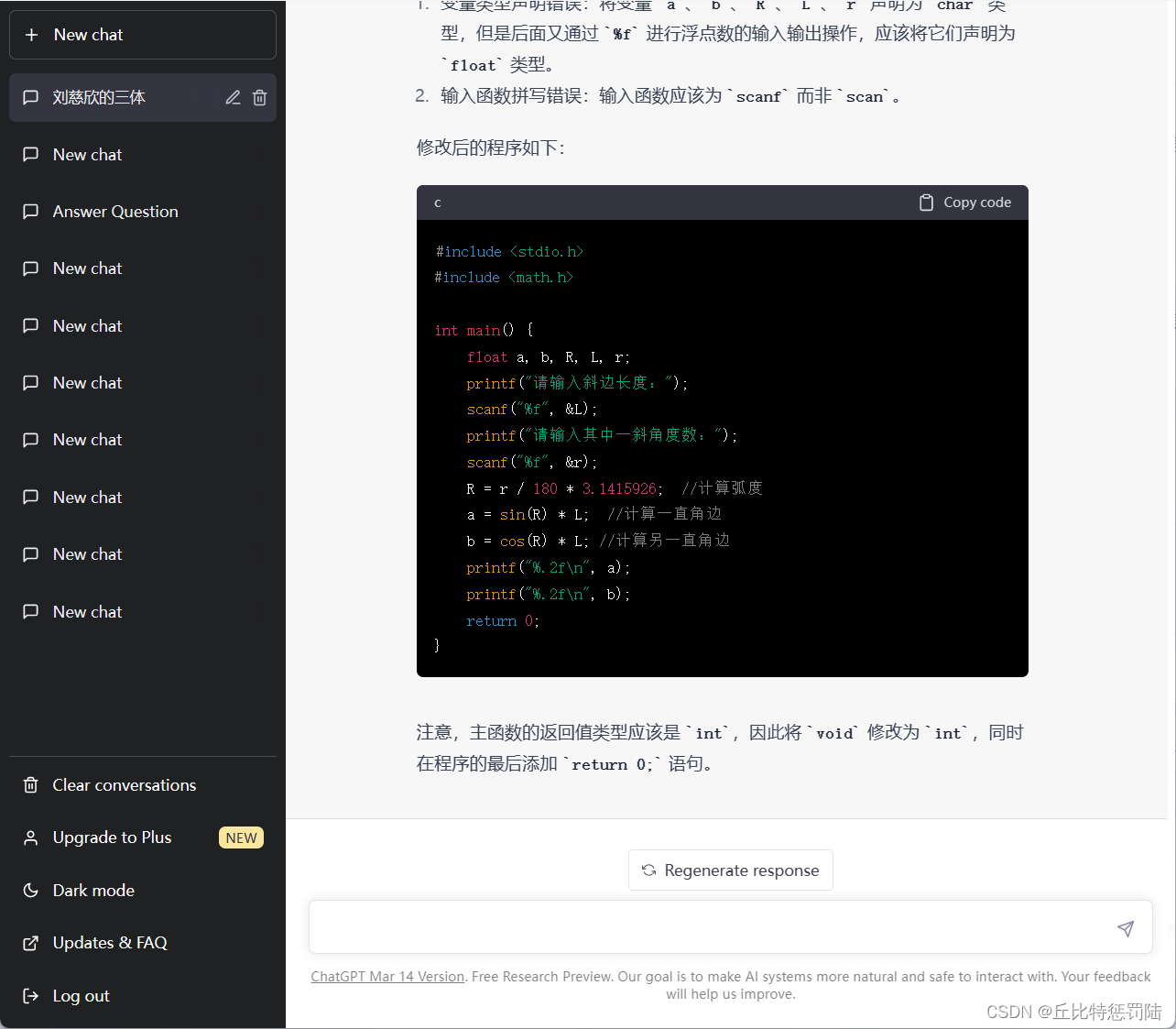The width and height of the screenshot is (1176, 1029).
Task: Click the moon icon for Dark mode
Action: point(30,891)
